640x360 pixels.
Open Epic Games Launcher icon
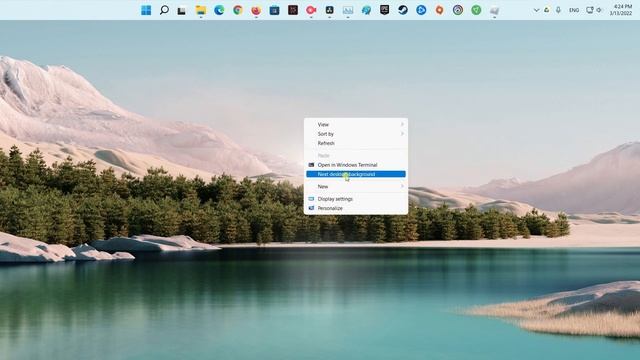[384, 10]
